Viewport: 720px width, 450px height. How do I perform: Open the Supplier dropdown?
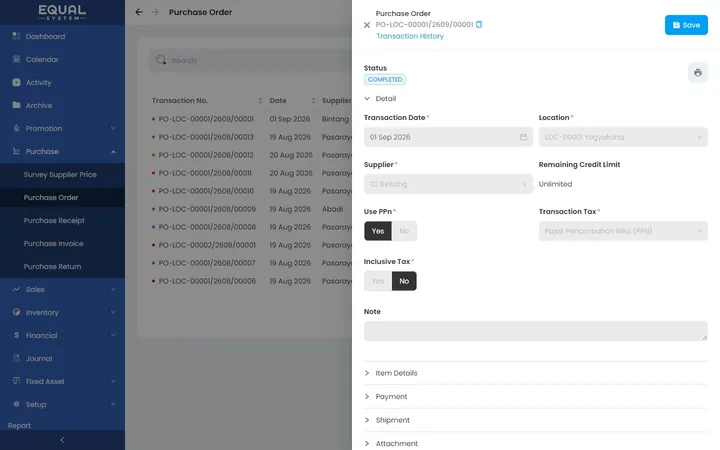[448, 184]
